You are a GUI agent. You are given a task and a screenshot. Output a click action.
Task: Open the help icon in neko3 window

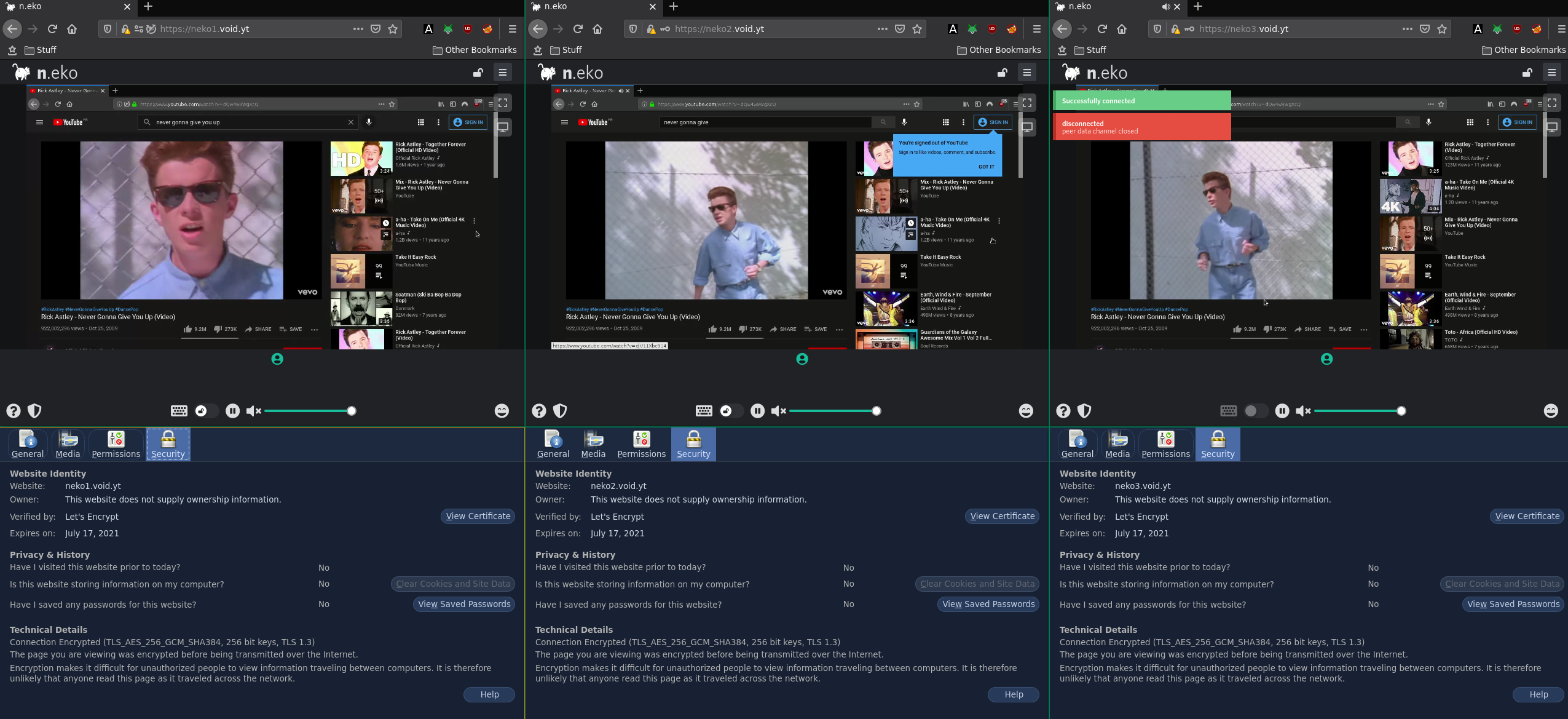(1063, 411)
